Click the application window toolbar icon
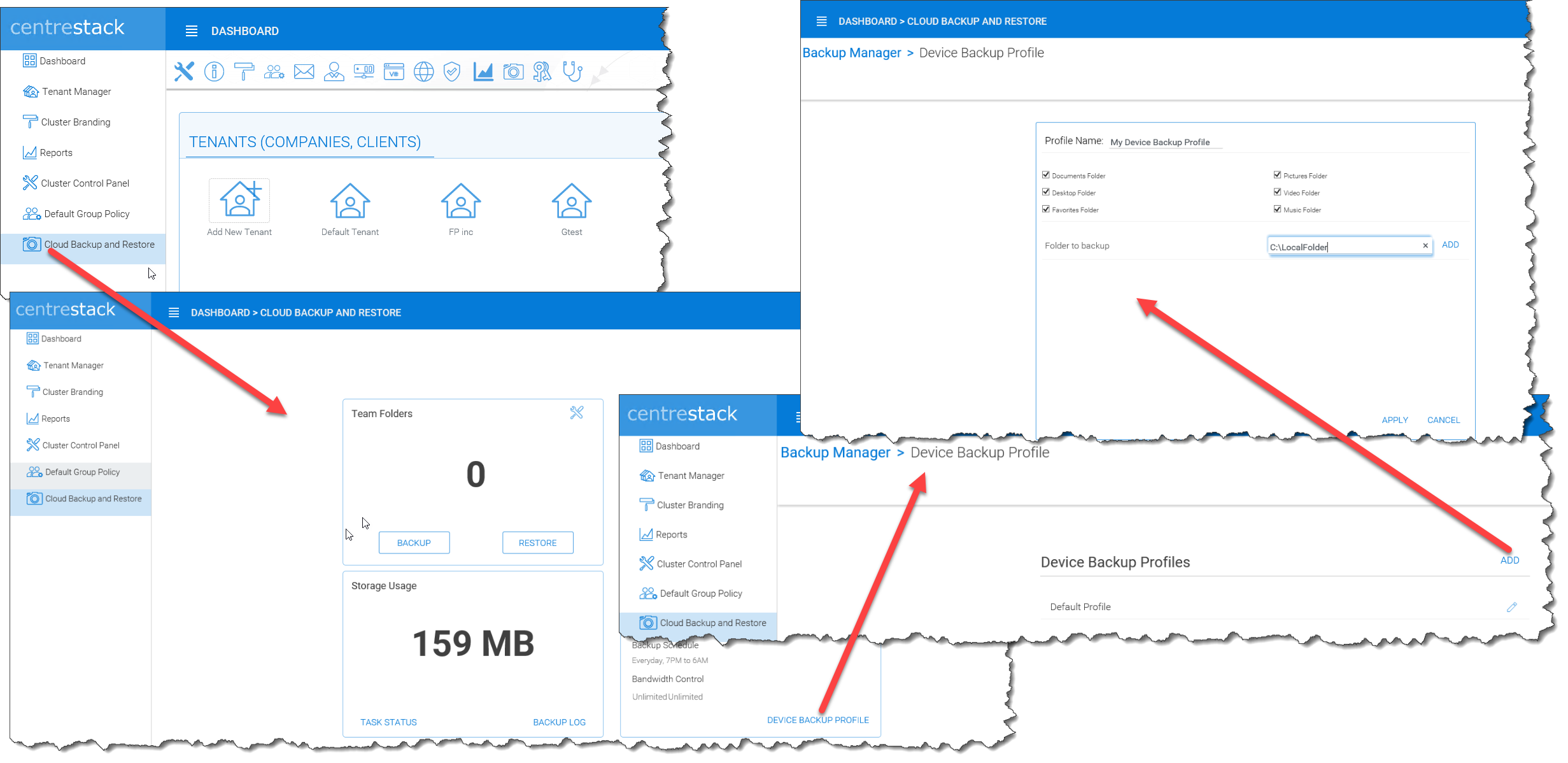1568x763 pixels. (x=393, y=71)
